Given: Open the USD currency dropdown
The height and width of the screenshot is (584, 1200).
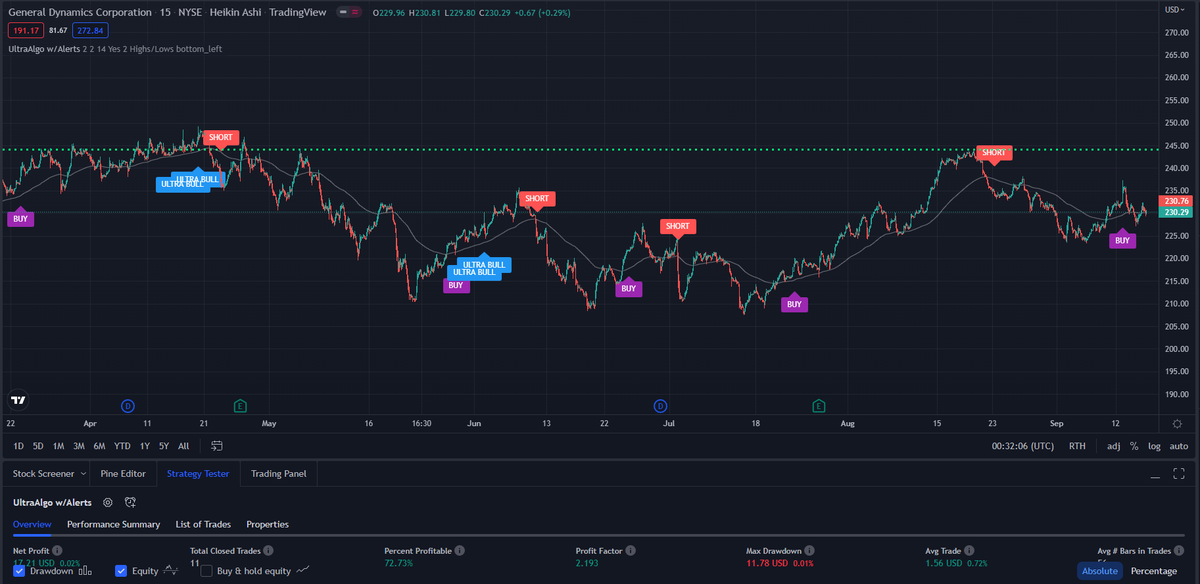Looking at the screenshot, I should click(1176, 10).
